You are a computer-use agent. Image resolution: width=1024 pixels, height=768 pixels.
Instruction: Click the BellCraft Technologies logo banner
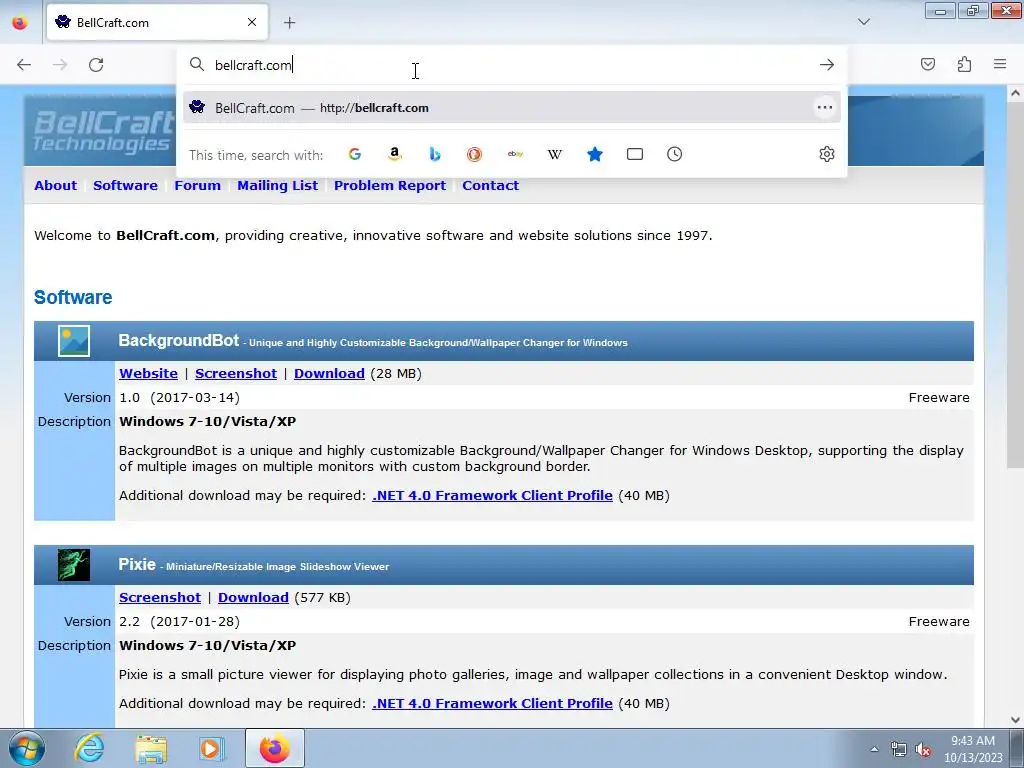coord(103,131)
